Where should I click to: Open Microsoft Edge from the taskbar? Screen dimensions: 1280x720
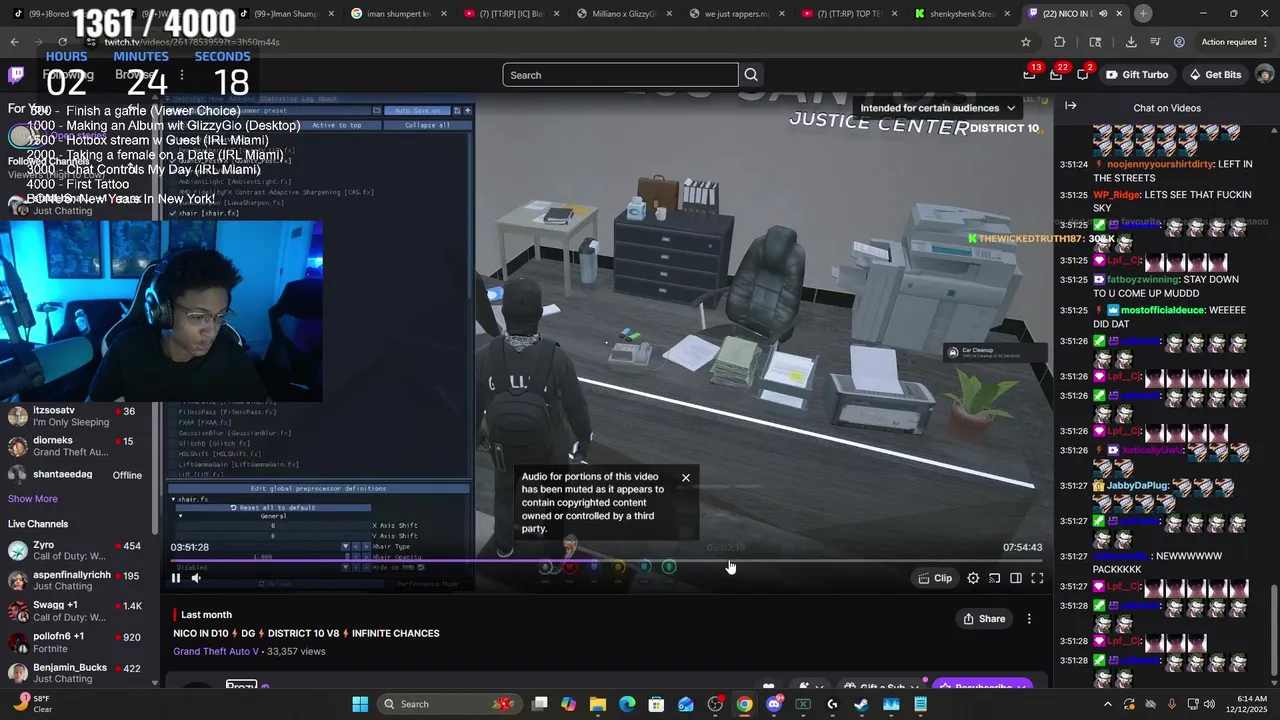pos(627,704)
